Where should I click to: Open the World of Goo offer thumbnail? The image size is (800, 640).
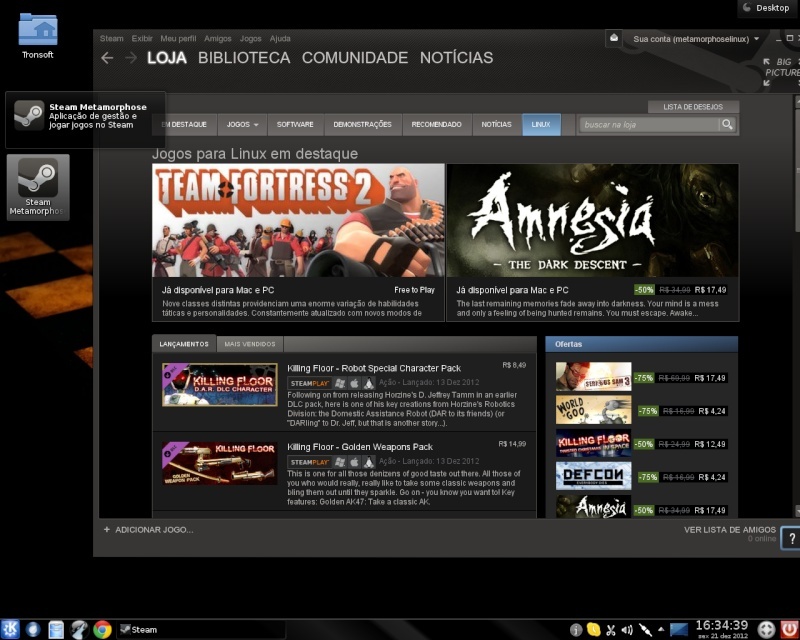(x=593, y=409)
